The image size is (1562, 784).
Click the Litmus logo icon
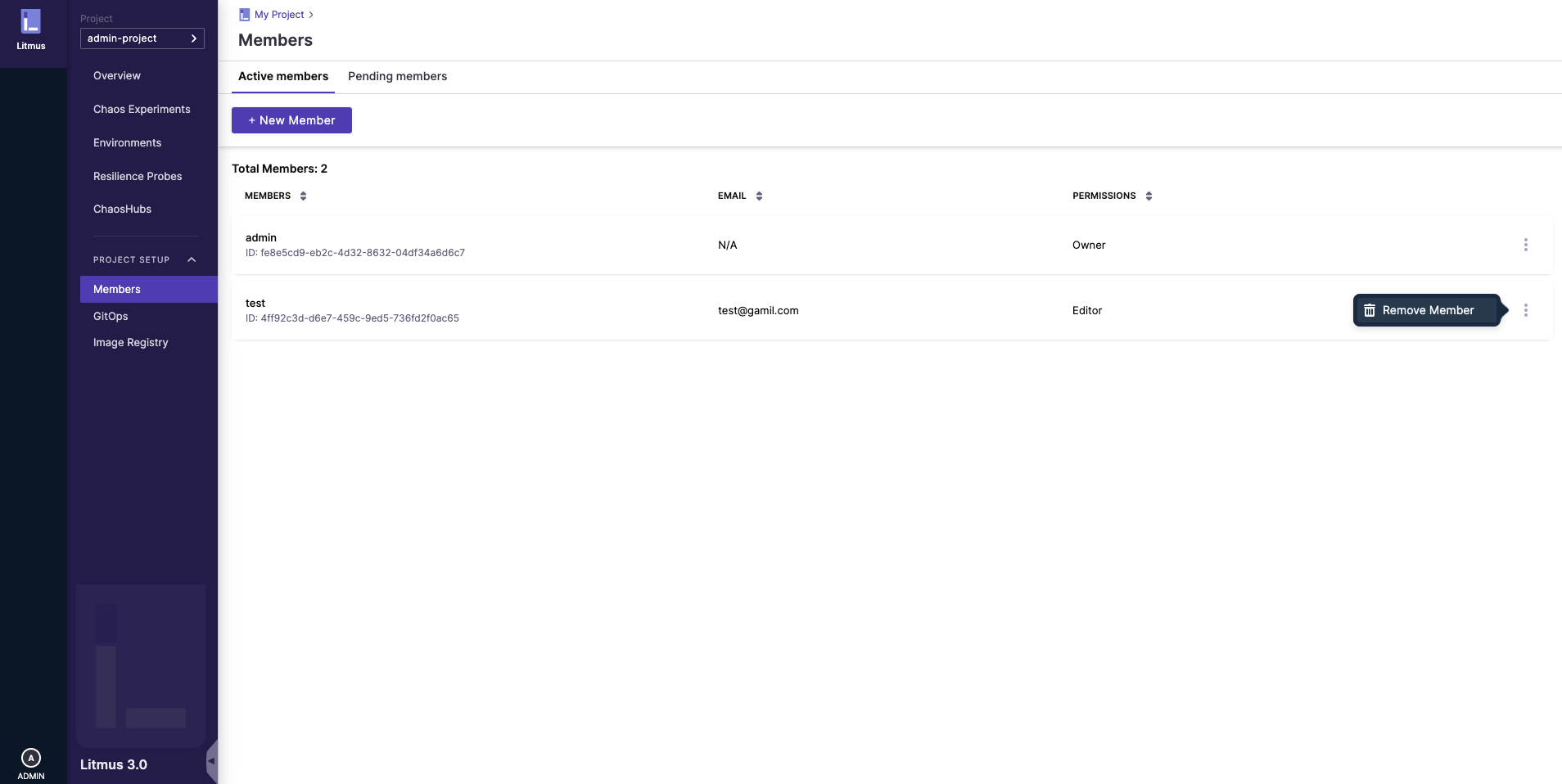coord(30,22)
